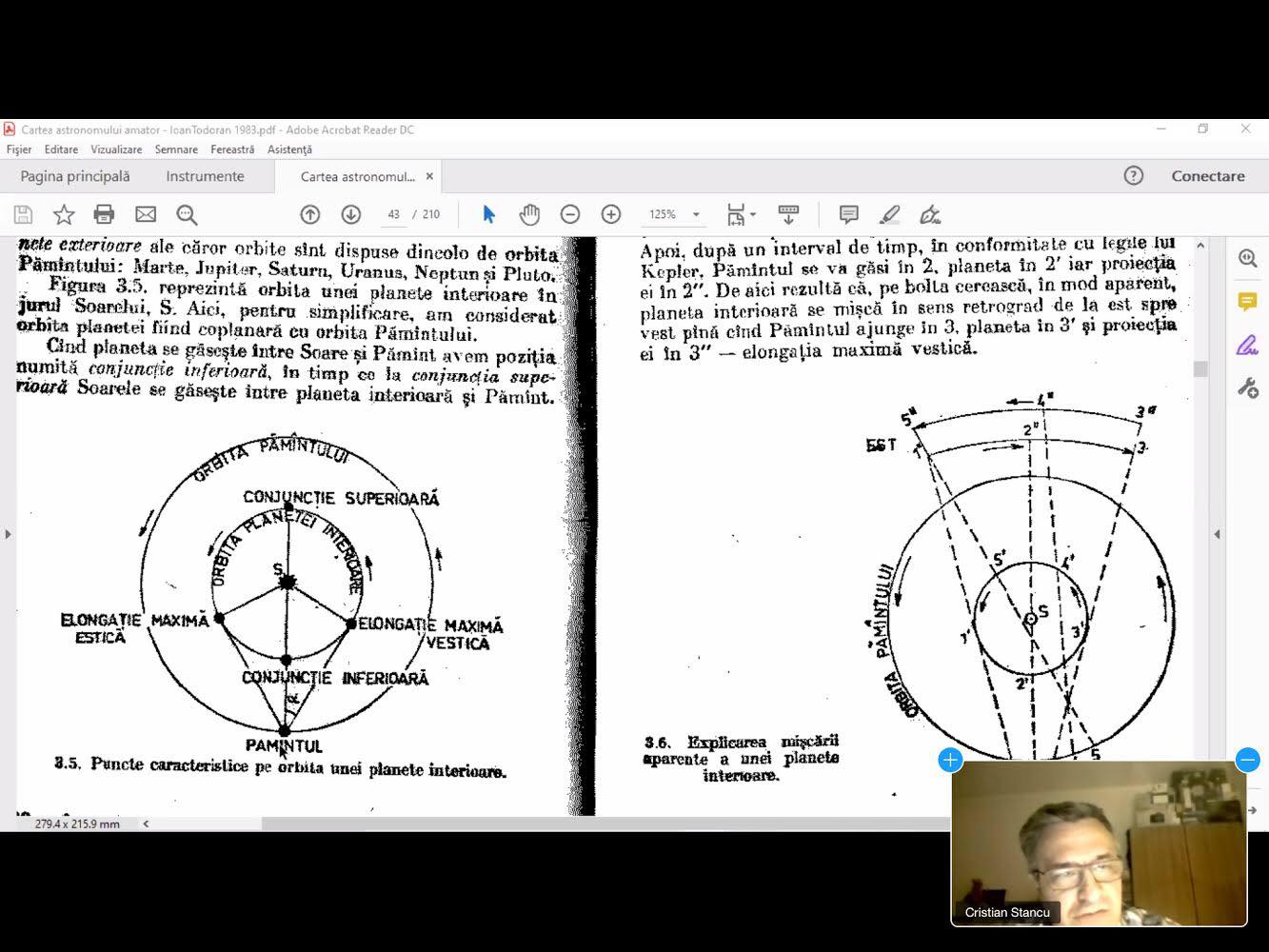1269x952 pixels.
Task: Click the 3.5 figure caption text
Action: pyautogui.click(x=280, y=766)
